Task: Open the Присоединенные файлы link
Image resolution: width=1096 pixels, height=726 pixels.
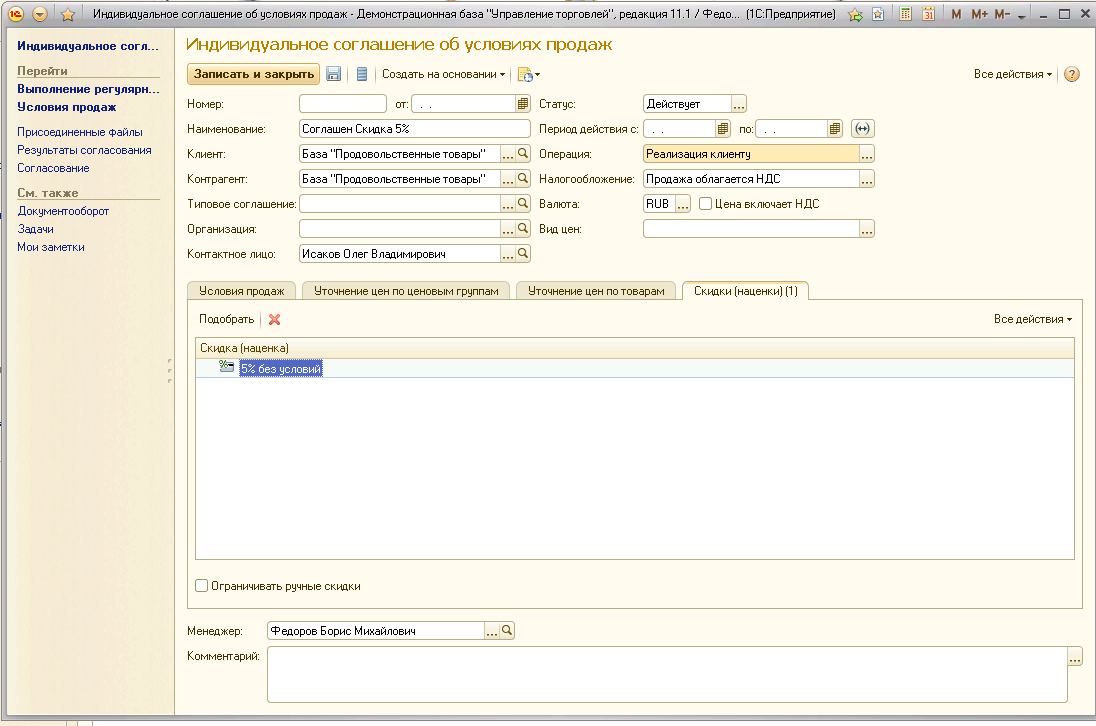Action: [x=80, y=132]
